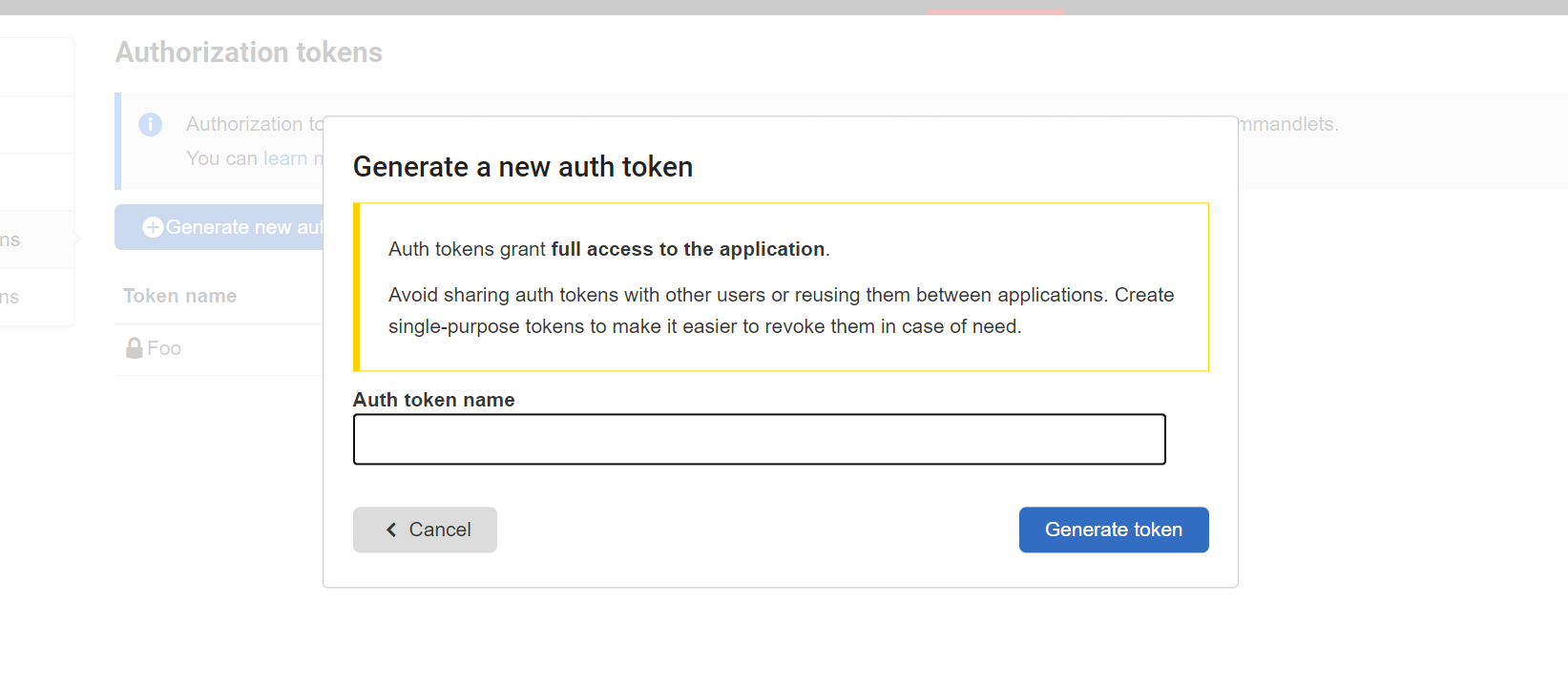Viewport: 1568px width, 687px height.
Task: Click the plus icon on Generate new auth
Action: click(x=153, y=227)
